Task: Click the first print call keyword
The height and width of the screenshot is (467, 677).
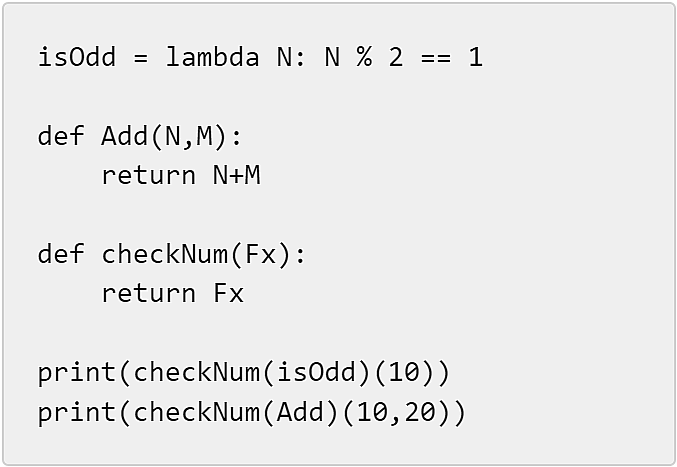Action: coord(77,372)
